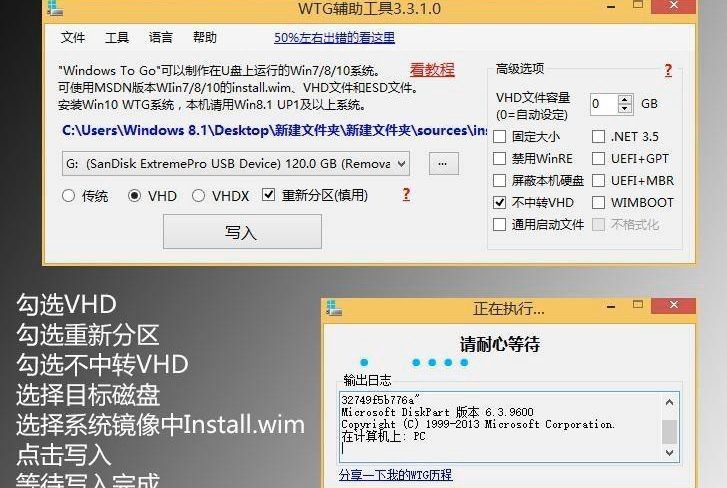Close the 正在执行 progress window
The image size is (727, 488).
click(x=673, y=305)
